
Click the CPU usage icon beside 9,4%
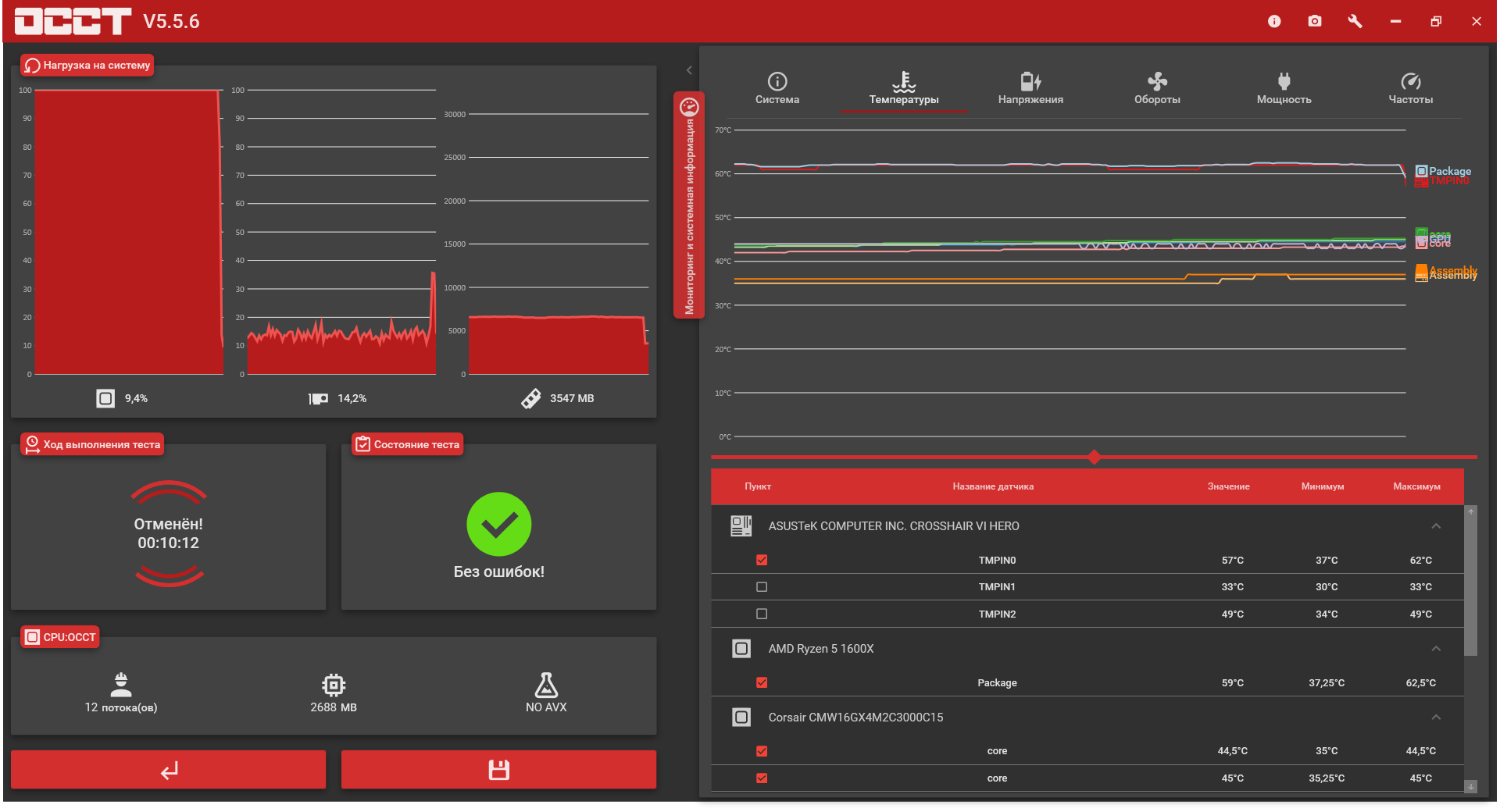(105, 398)
